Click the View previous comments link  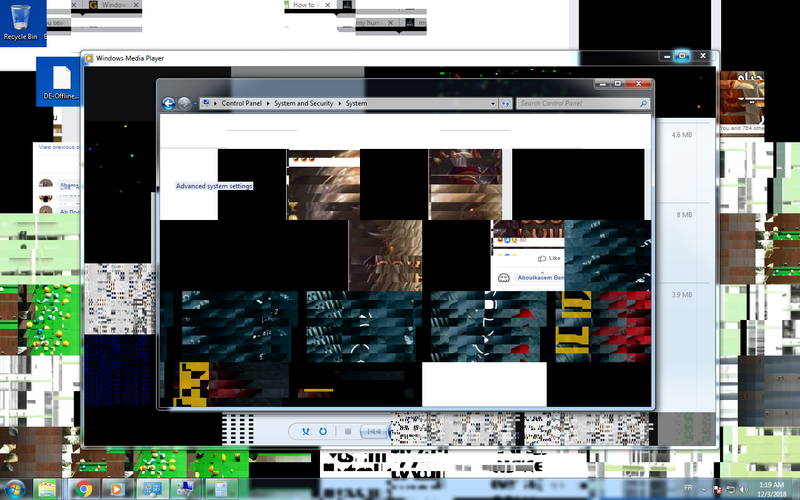[59, 147]
